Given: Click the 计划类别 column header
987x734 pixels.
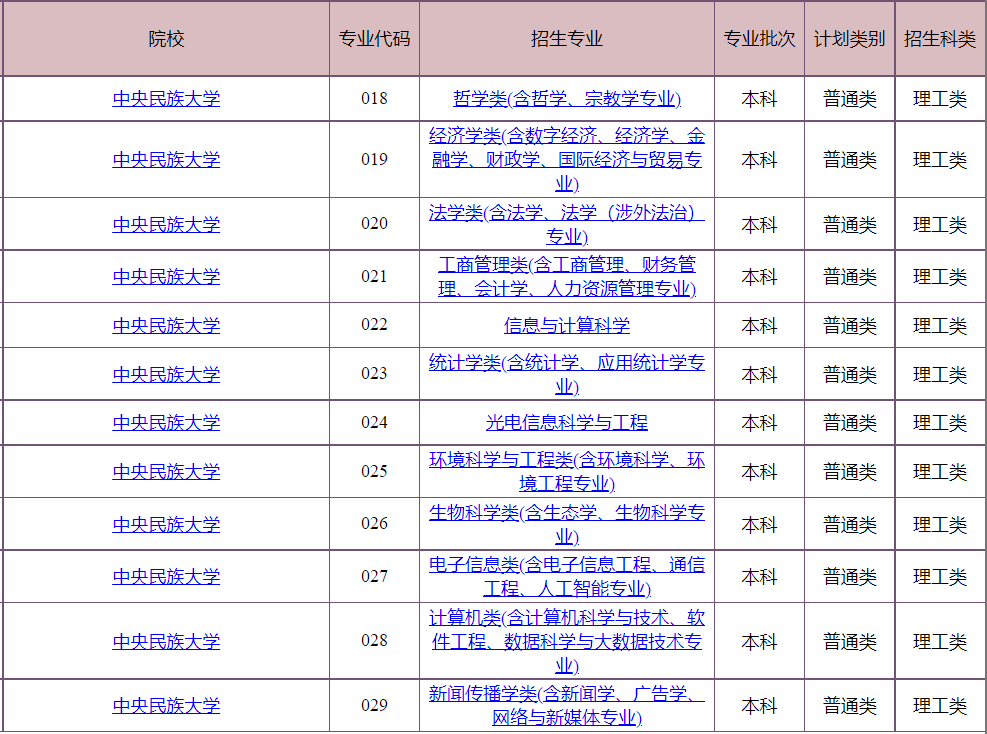Looking at the screenshot, I should click(850, 39).
